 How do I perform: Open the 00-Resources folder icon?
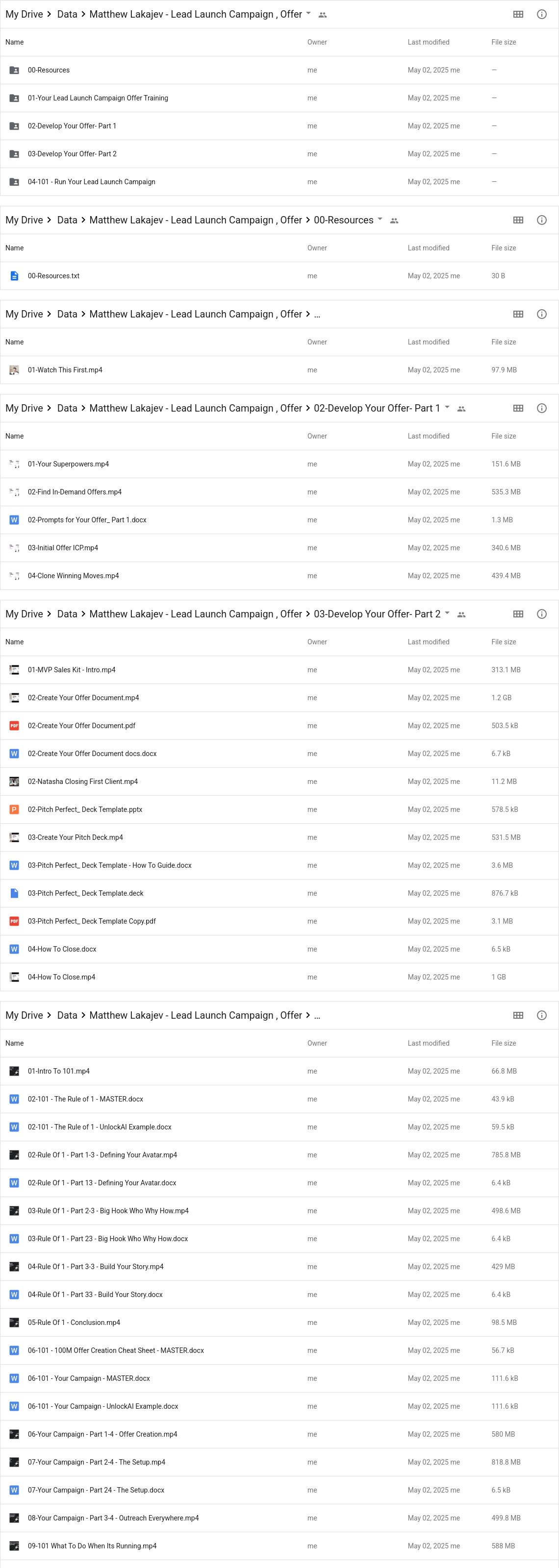(14, 70)
